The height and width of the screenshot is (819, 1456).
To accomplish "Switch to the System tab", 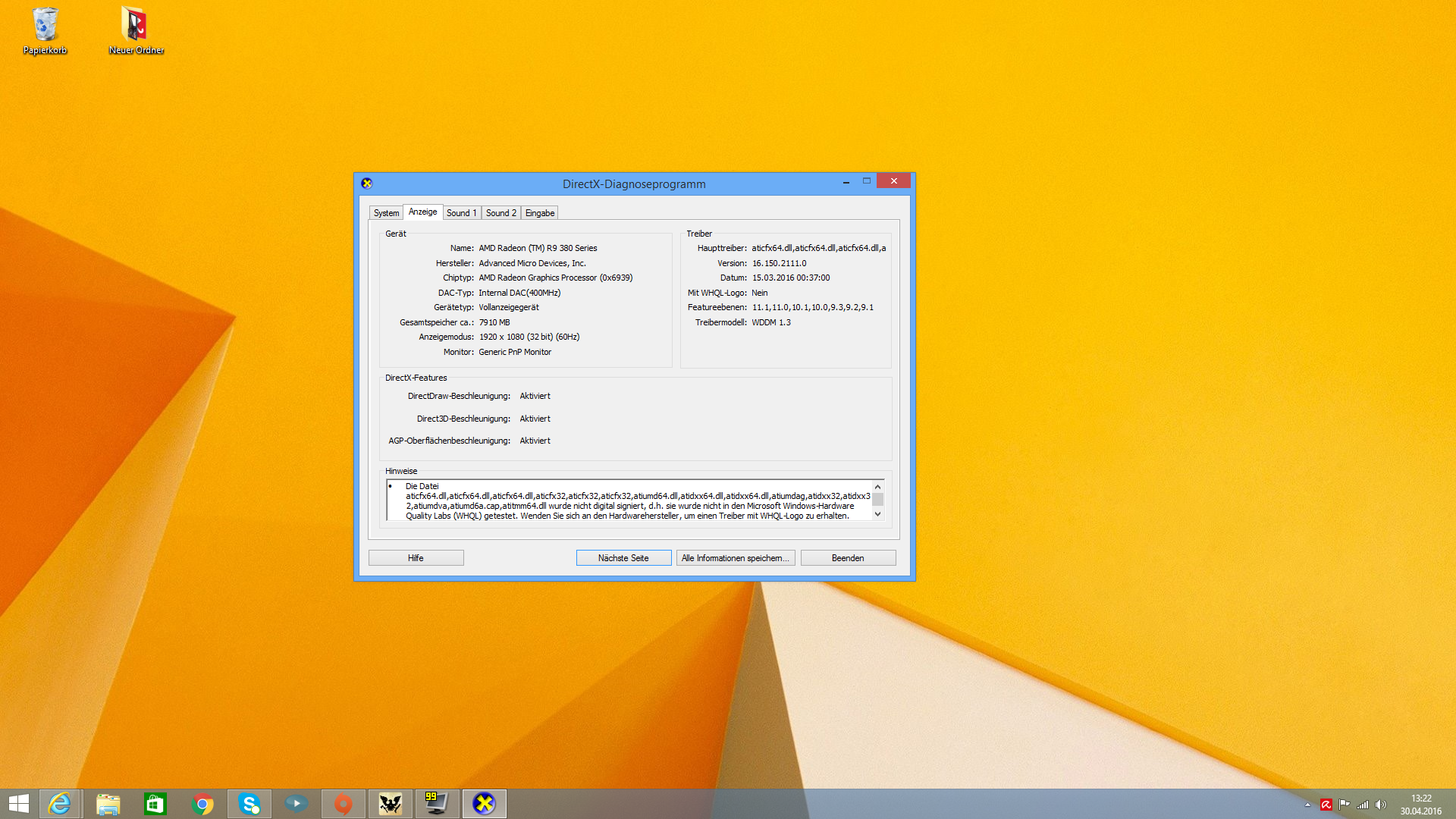I will tap(386, 213).
